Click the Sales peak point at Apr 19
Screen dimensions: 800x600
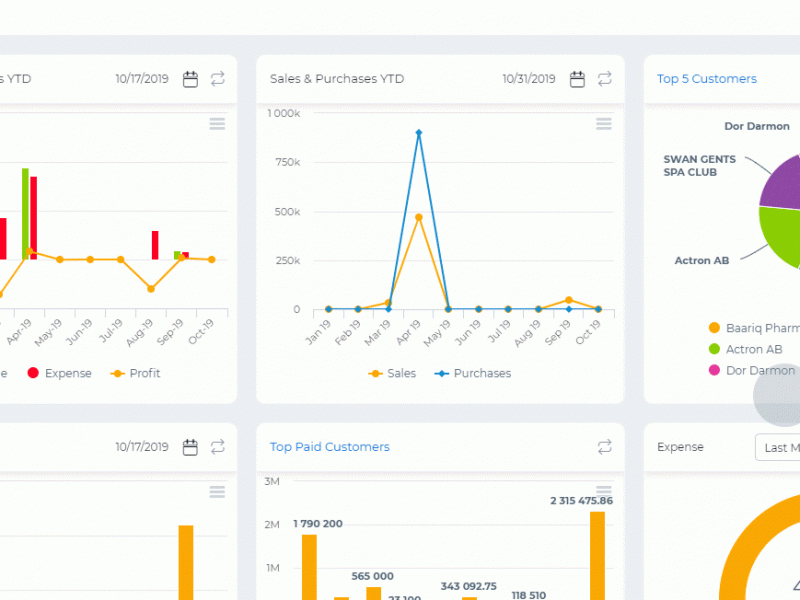coord(419,217)
